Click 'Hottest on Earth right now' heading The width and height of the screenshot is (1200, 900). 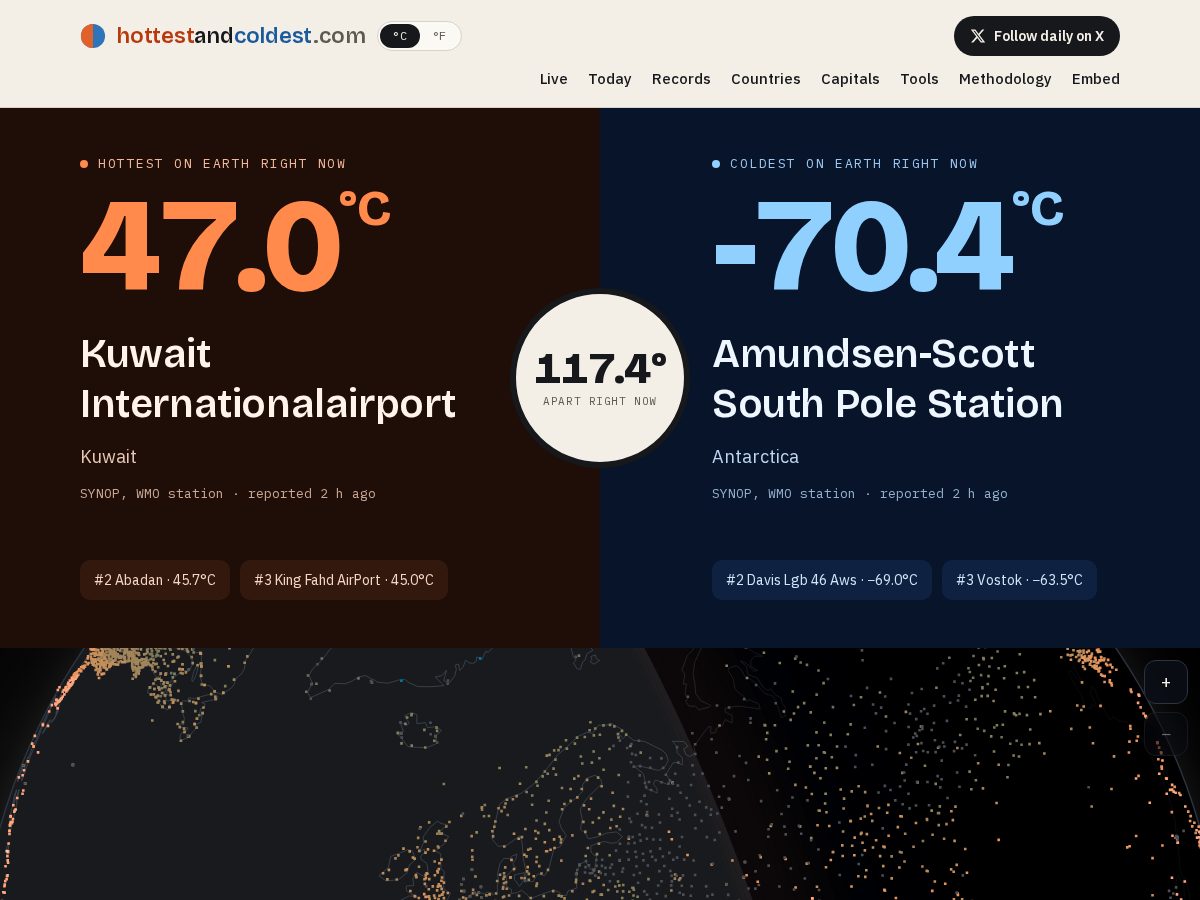[222, 164]
